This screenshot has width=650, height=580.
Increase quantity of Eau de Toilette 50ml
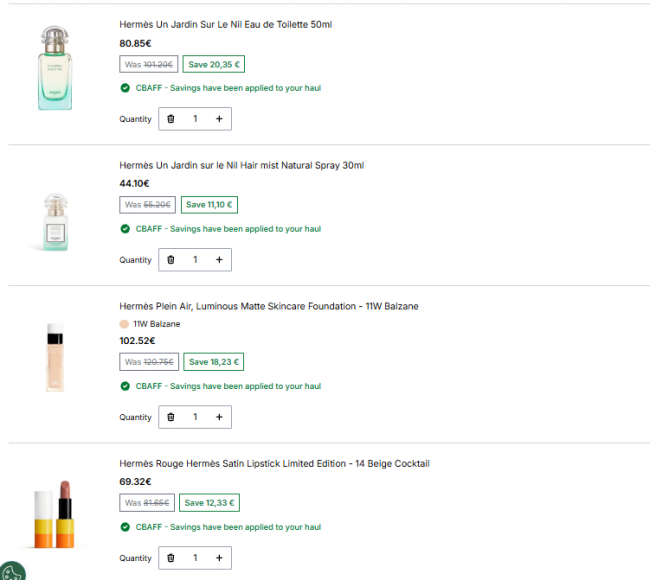219,119
